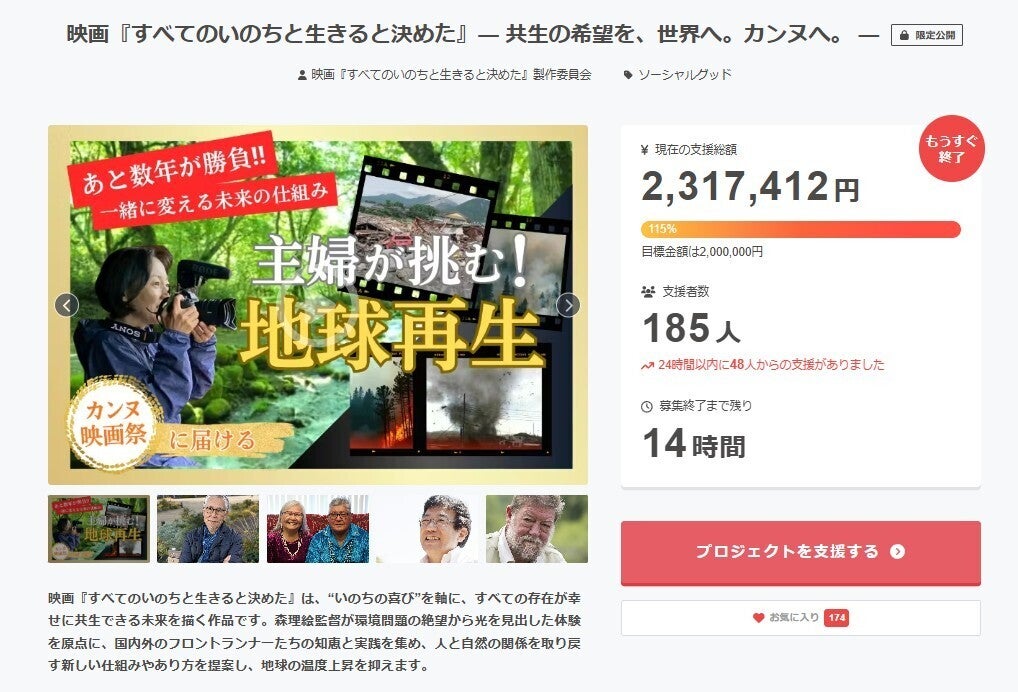Click the clock icon by 募集終了まで残り
1018x692 pixels.
tap(647, 406)
